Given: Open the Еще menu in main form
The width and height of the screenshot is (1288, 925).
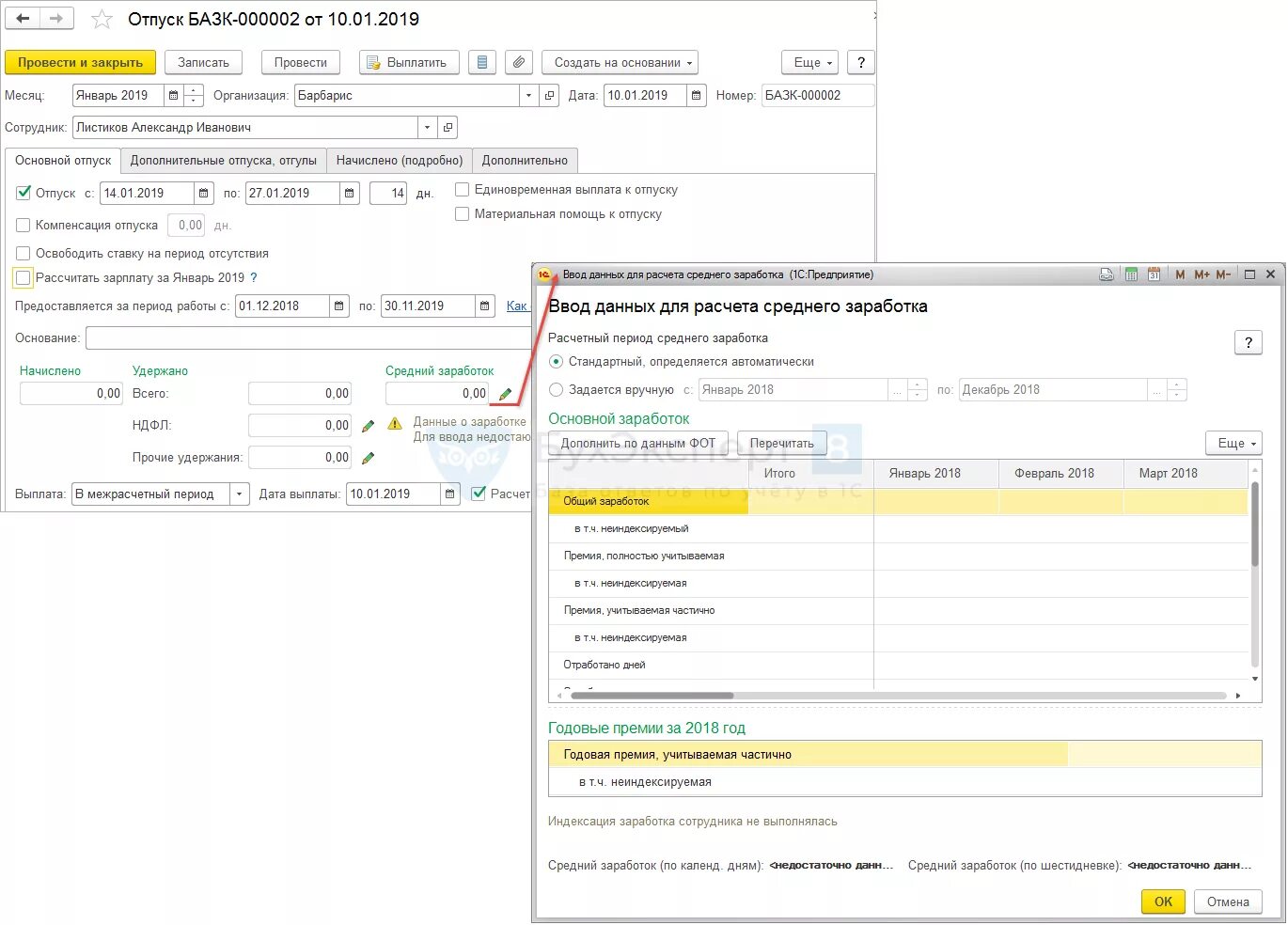Looking at the screenshot, I should click(x=809, y=63).
